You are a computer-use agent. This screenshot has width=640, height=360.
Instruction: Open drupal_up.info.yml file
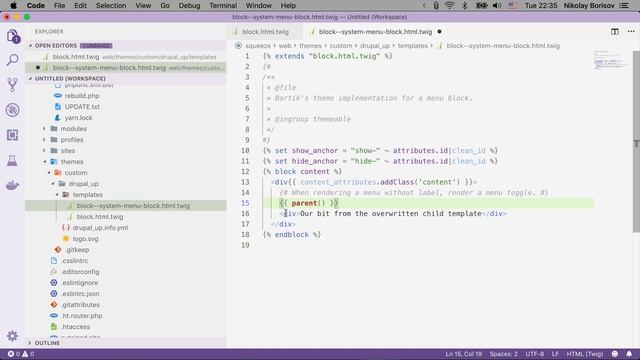click(100, 228)
